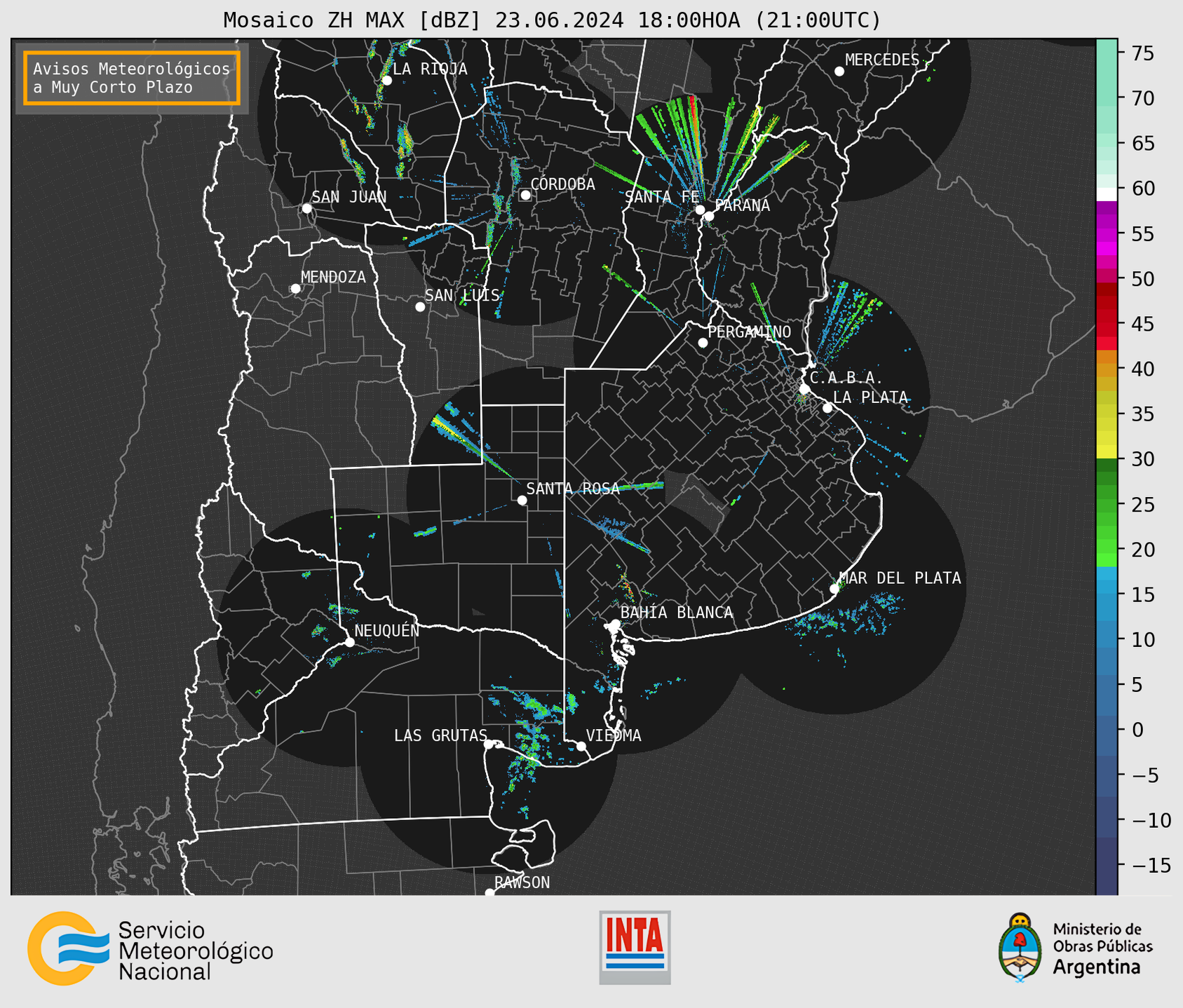This screenshot has width=1183, height=1008.
Task: Click the SANTA FE city marker dot
Action: coord(700,210)
